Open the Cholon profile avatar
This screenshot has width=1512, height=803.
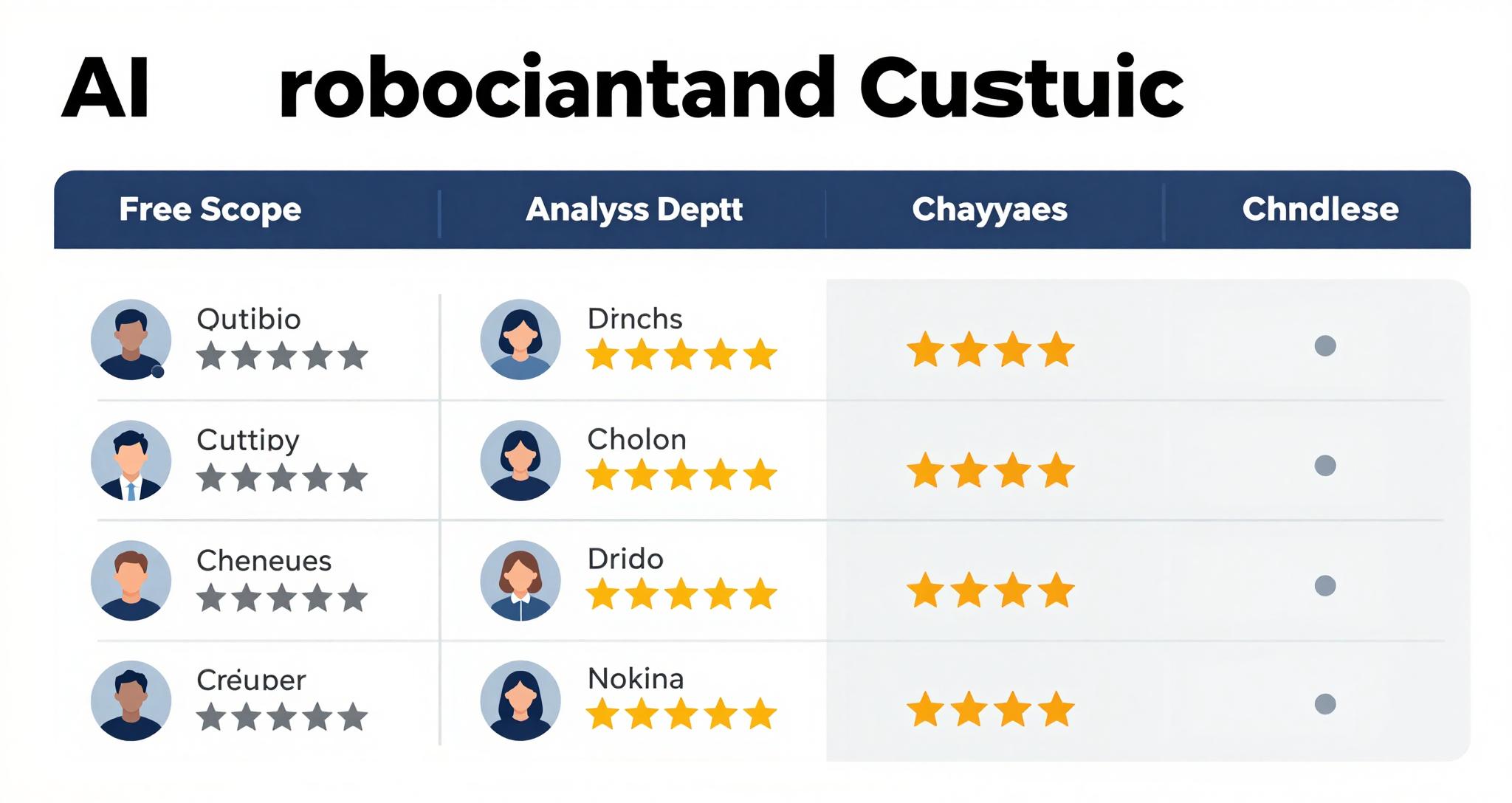tap(520, 461)
